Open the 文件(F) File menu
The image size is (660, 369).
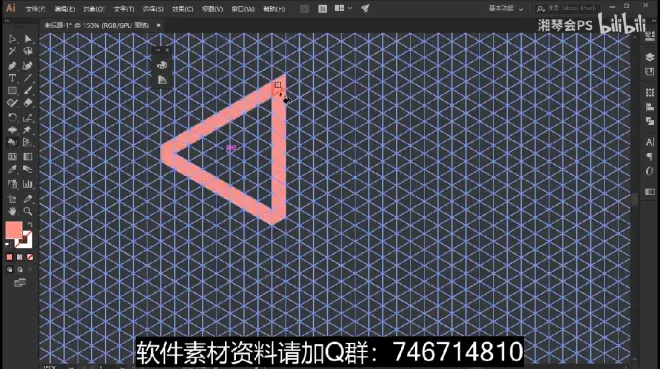point(35,9)
